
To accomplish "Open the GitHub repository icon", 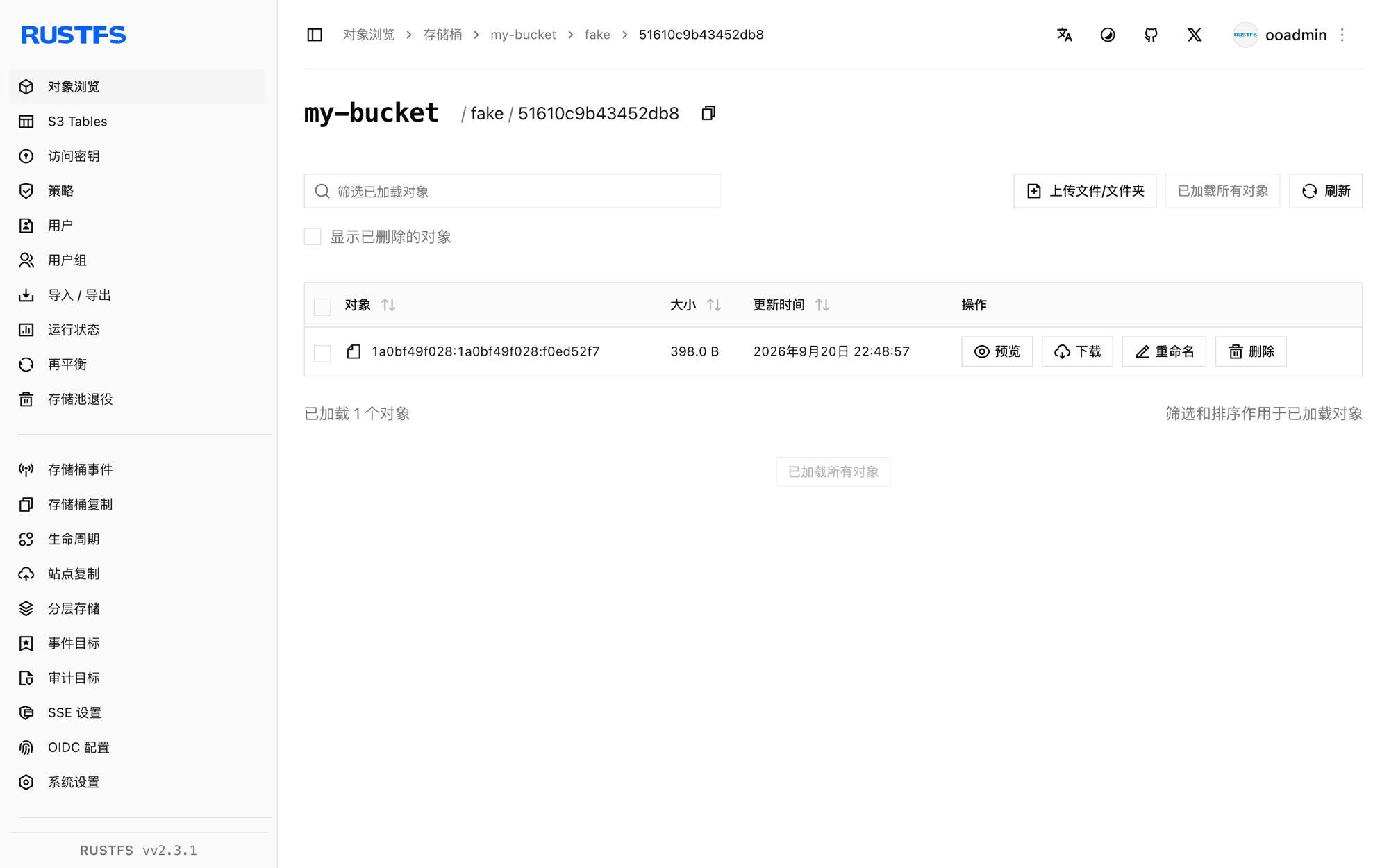I will pos(1151,35).
